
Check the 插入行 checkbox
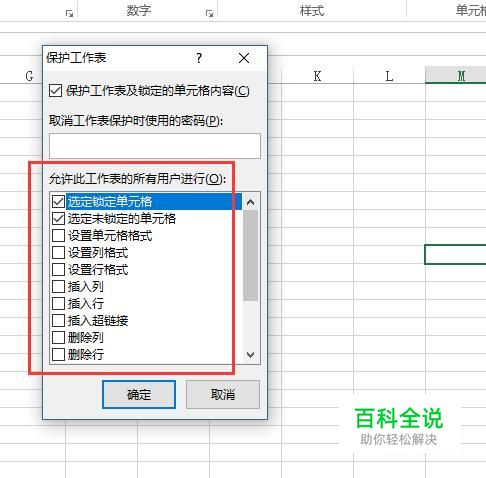coord(58,304)
